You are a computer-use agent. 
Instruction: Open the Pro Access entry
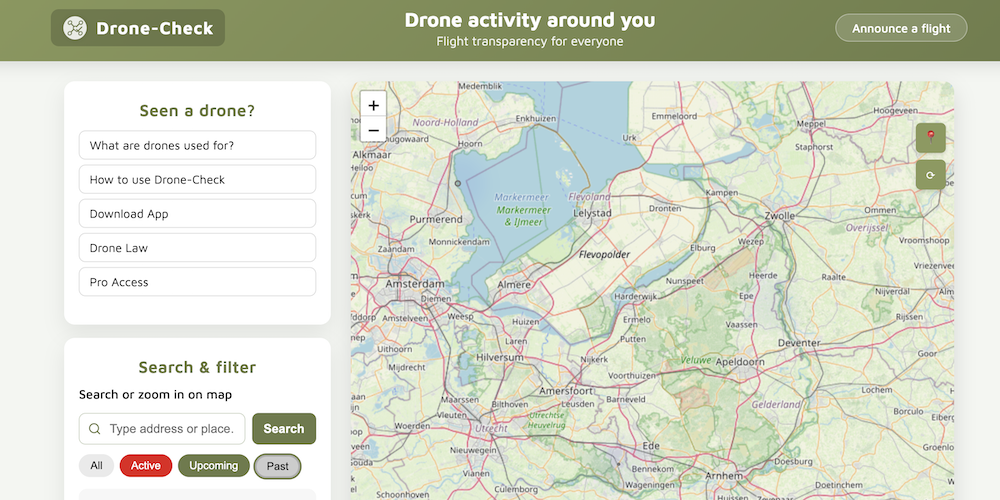tap(198, 282)
